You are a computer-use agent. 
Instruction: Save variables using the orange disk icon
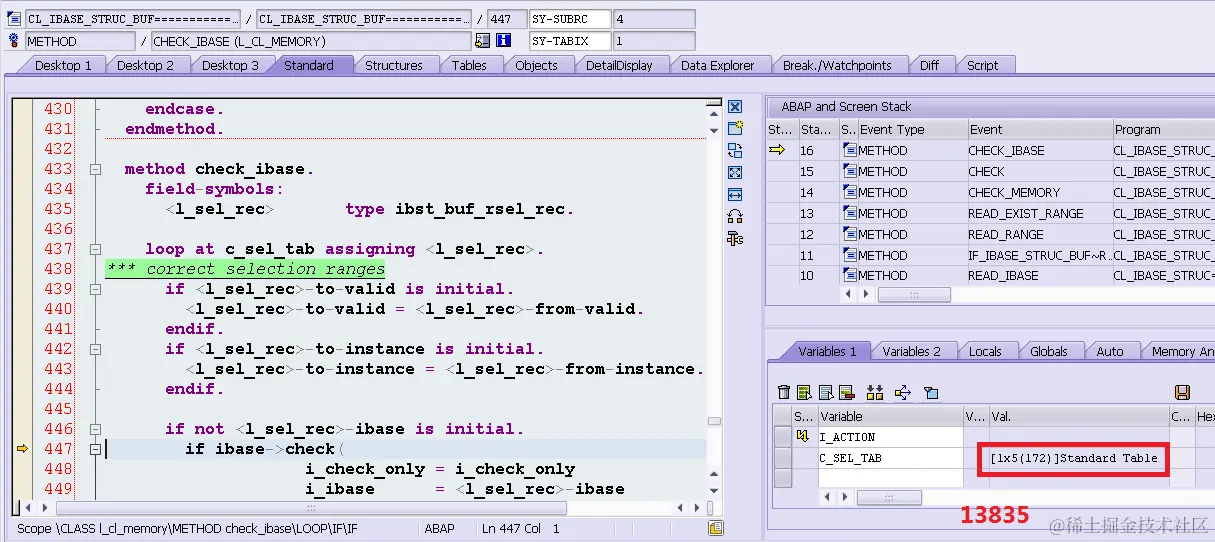[x=1182, y=392]
